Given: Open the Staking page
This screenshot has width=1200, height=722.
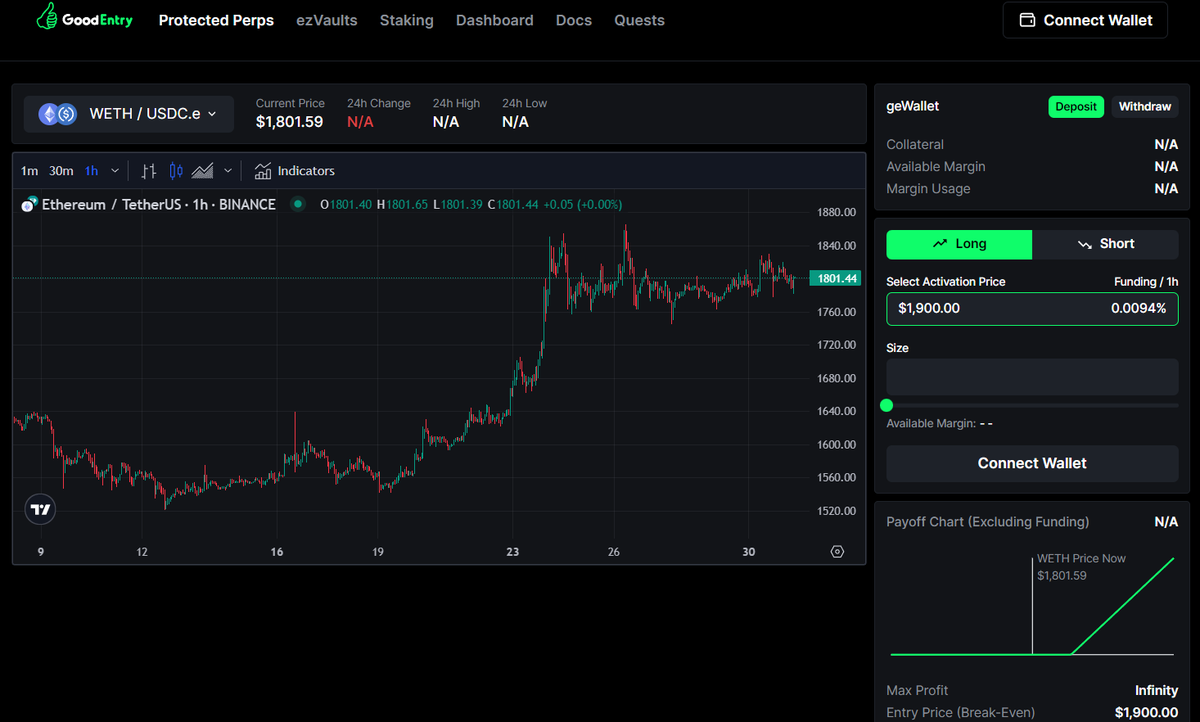Looking at the screenshot, I should point(407,20).
